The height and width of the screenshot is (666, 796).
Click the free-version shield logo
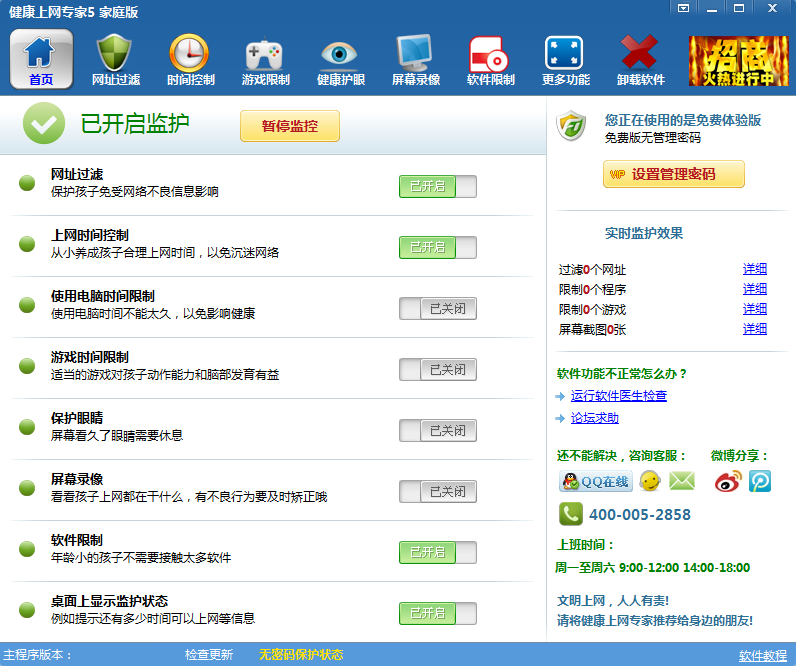[x=571, y=125]
